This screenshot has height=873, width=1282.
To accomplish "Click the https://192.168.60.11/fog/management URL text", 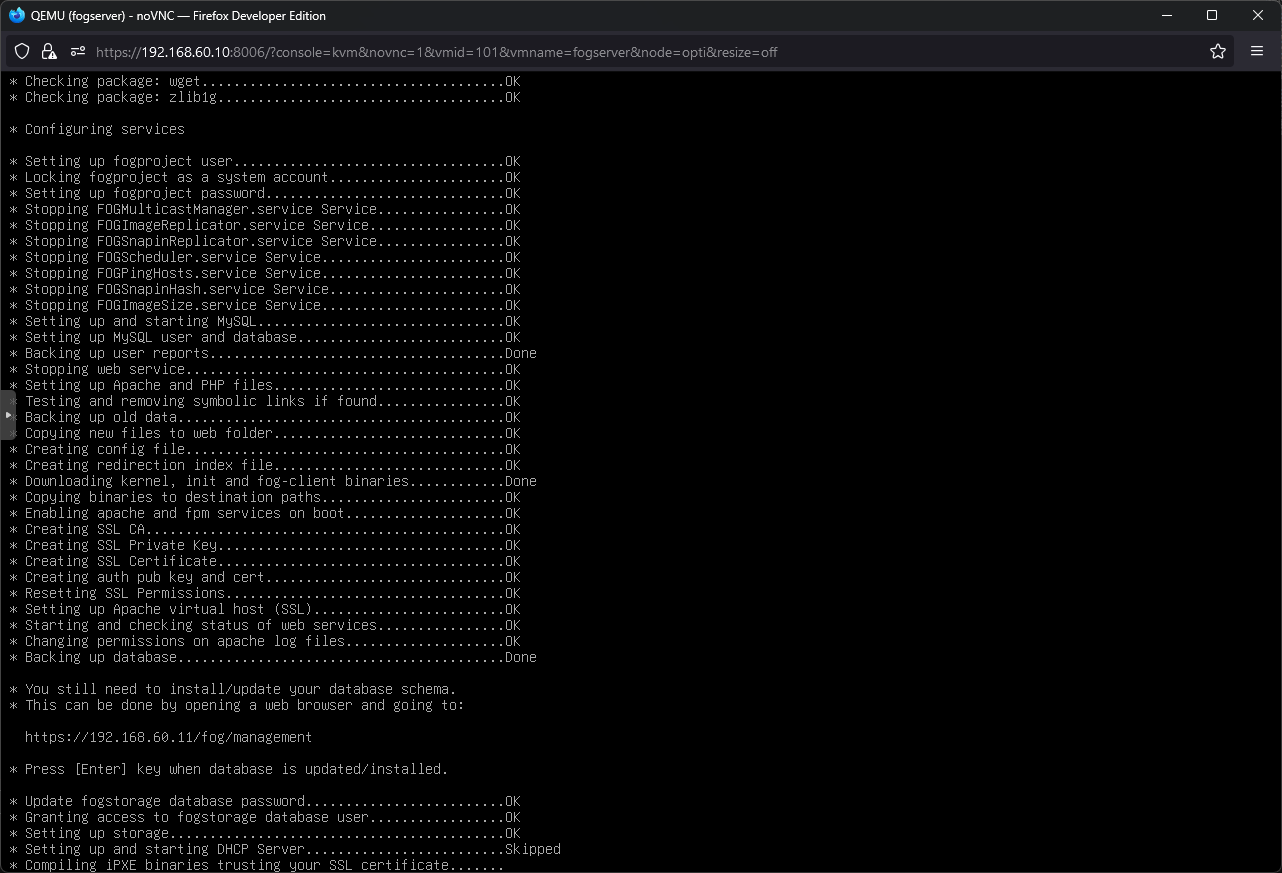I will click(168, 737).
